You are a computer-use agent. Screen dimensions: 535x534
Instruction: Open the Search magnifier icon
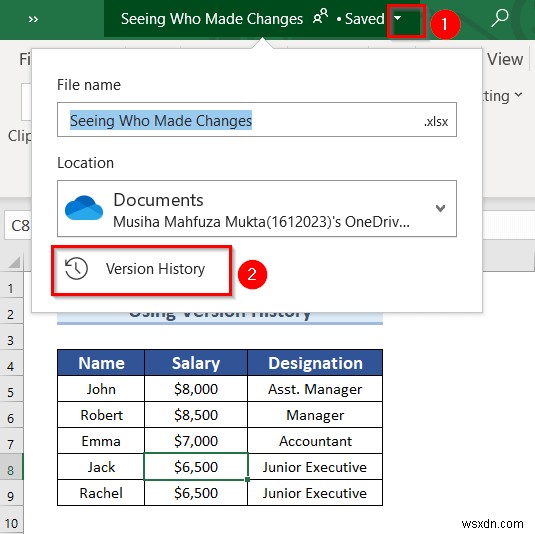[500, 18]
